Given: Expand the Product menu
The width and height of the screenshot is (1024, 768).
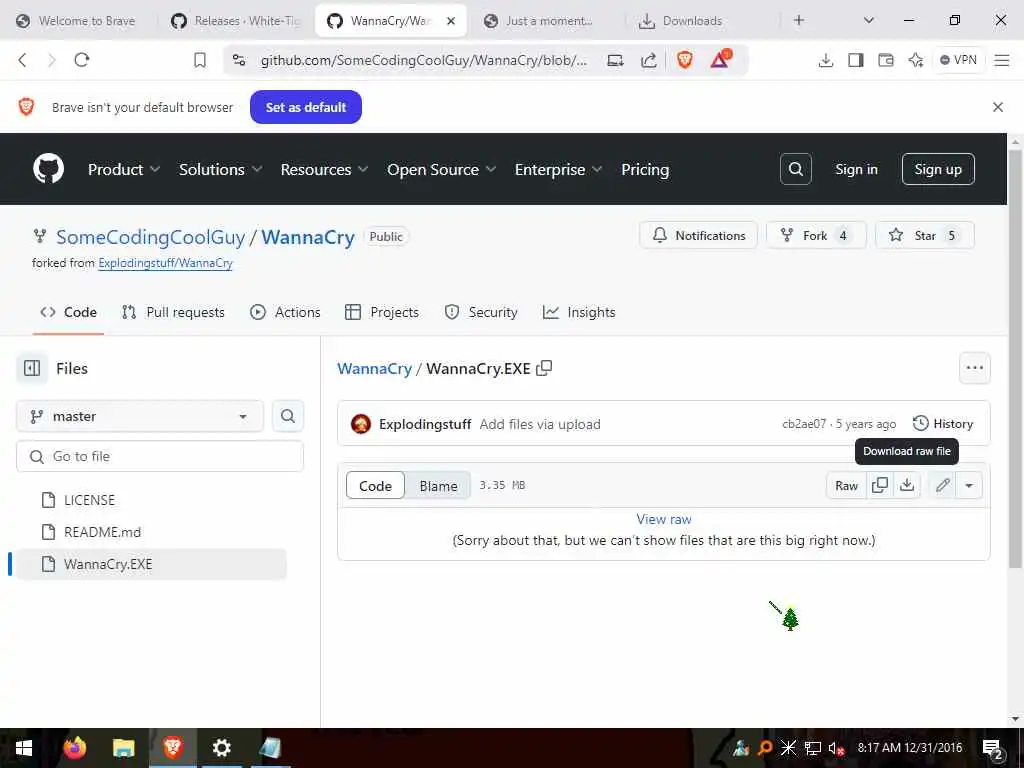Looking at the screenshot, I should 124,170.
